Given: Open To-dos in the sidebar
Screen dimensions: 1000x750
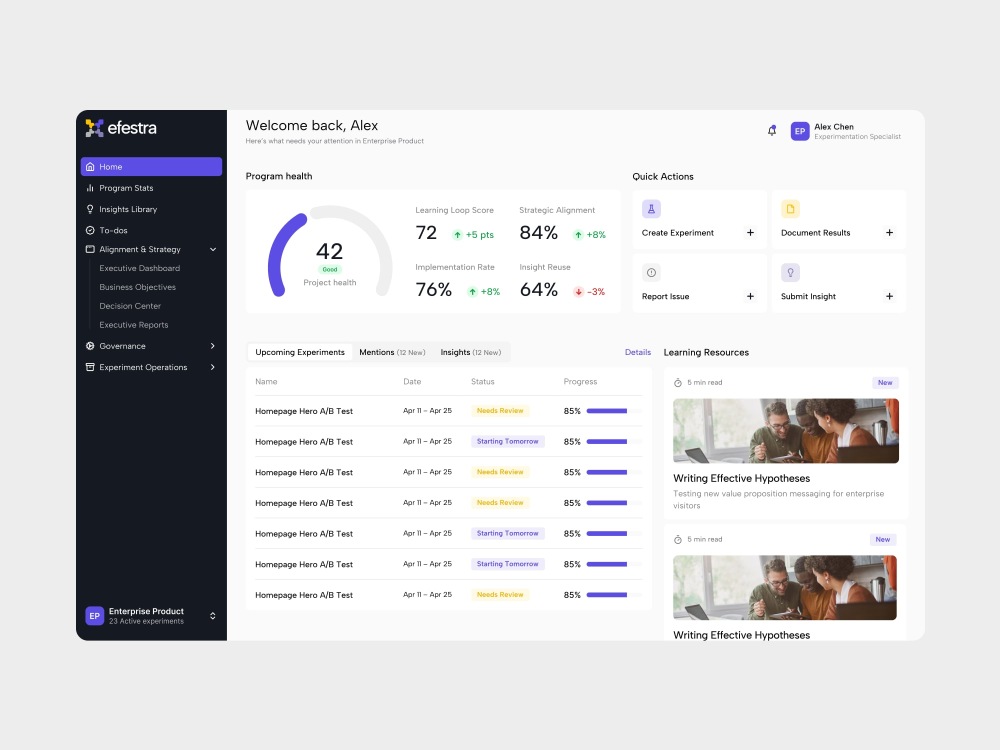Looking at the screenshot, I should click(151, 230).
